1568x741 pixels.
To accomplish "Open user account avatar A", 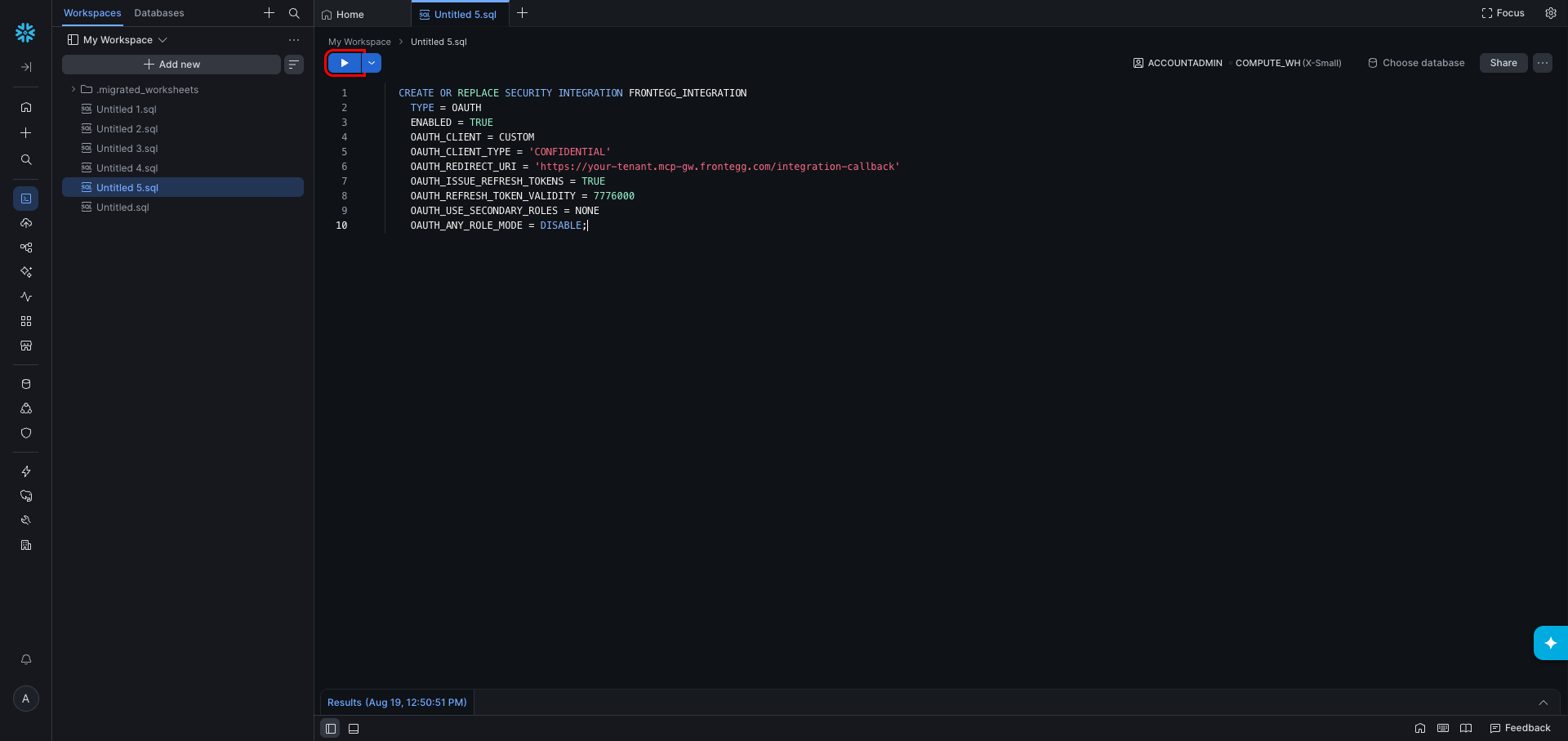I will 26,699.
